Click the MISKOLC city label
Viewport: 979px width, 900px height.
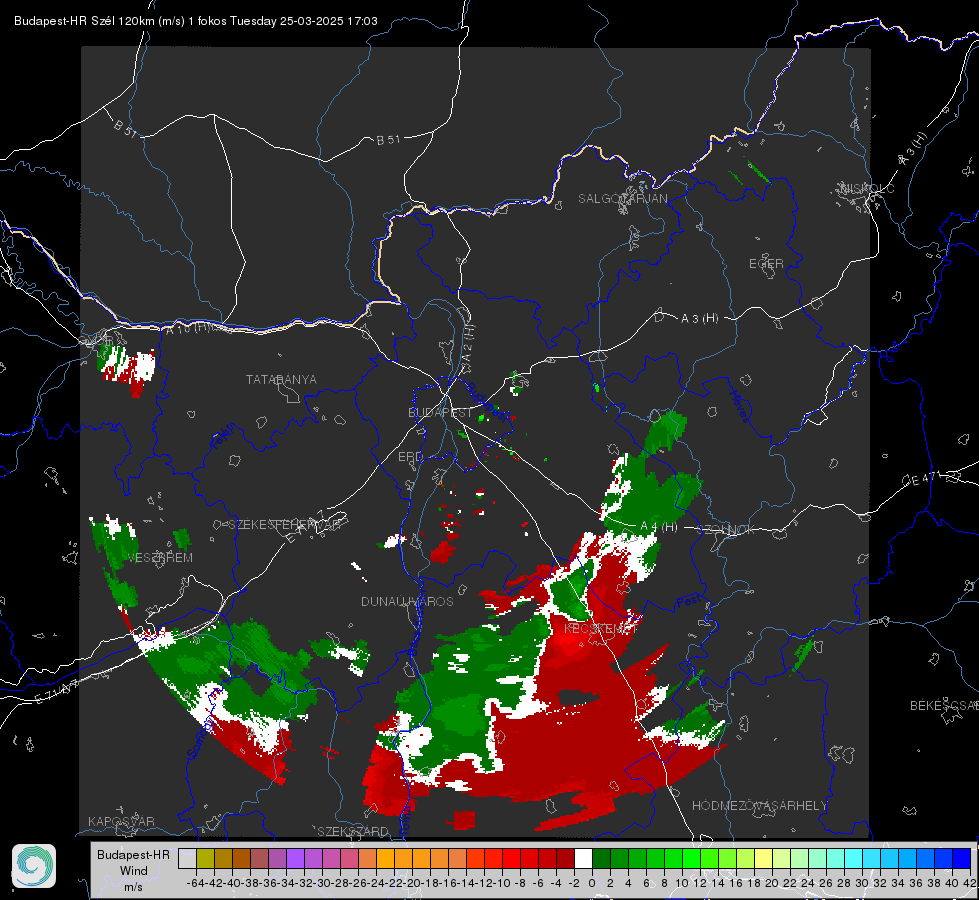867,188
